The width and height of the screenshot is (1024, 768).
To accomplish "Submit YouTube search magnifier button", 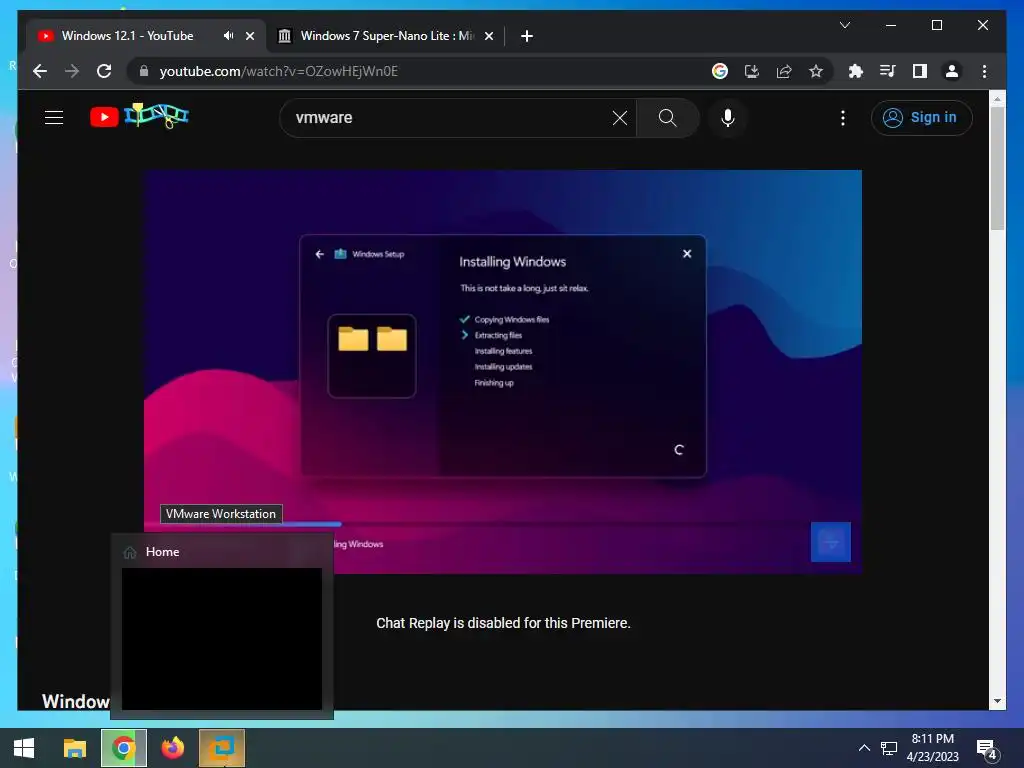I will (x=667, y=118).
